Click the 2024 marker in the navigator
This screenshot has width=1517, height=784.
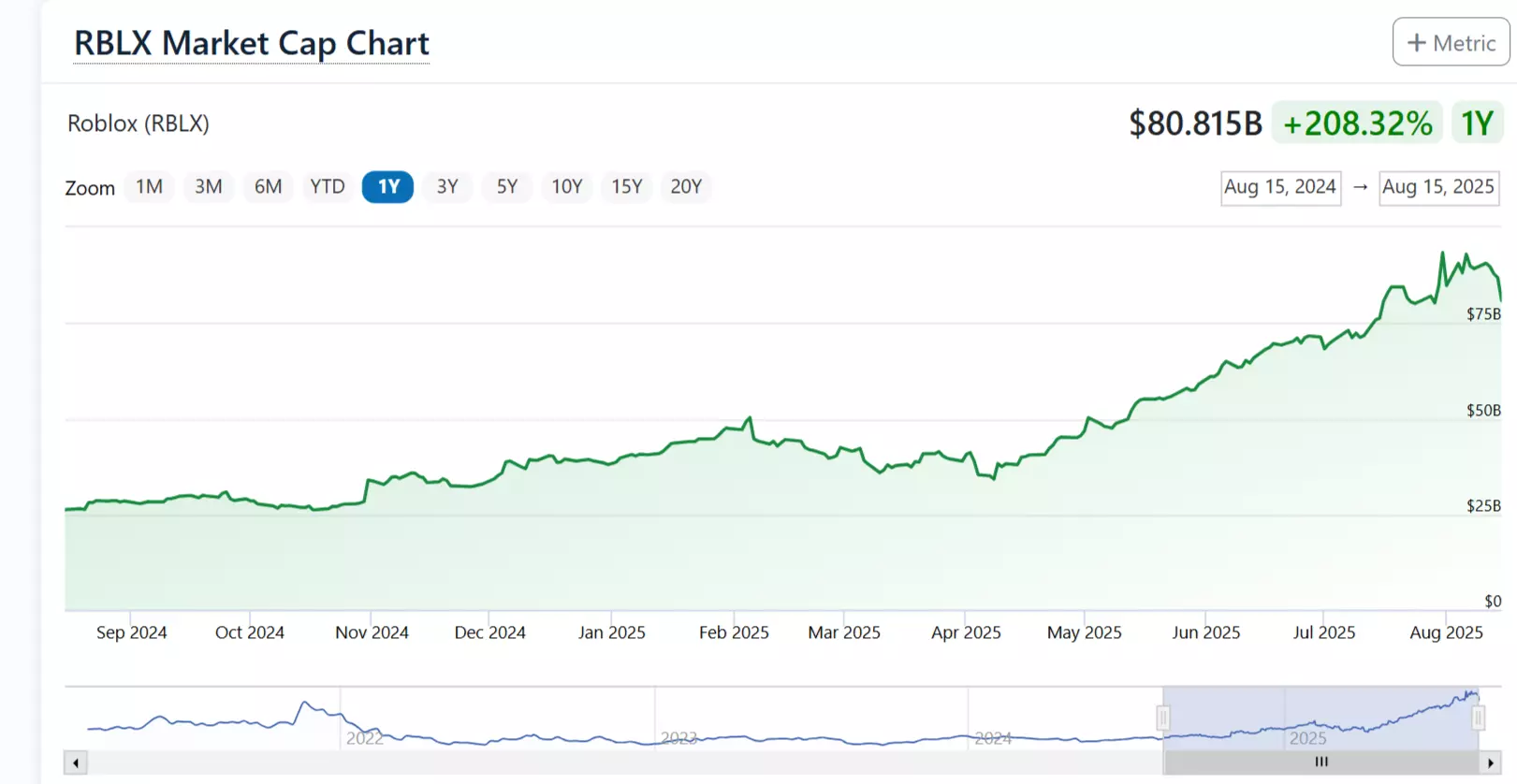(x=992, y=738)
